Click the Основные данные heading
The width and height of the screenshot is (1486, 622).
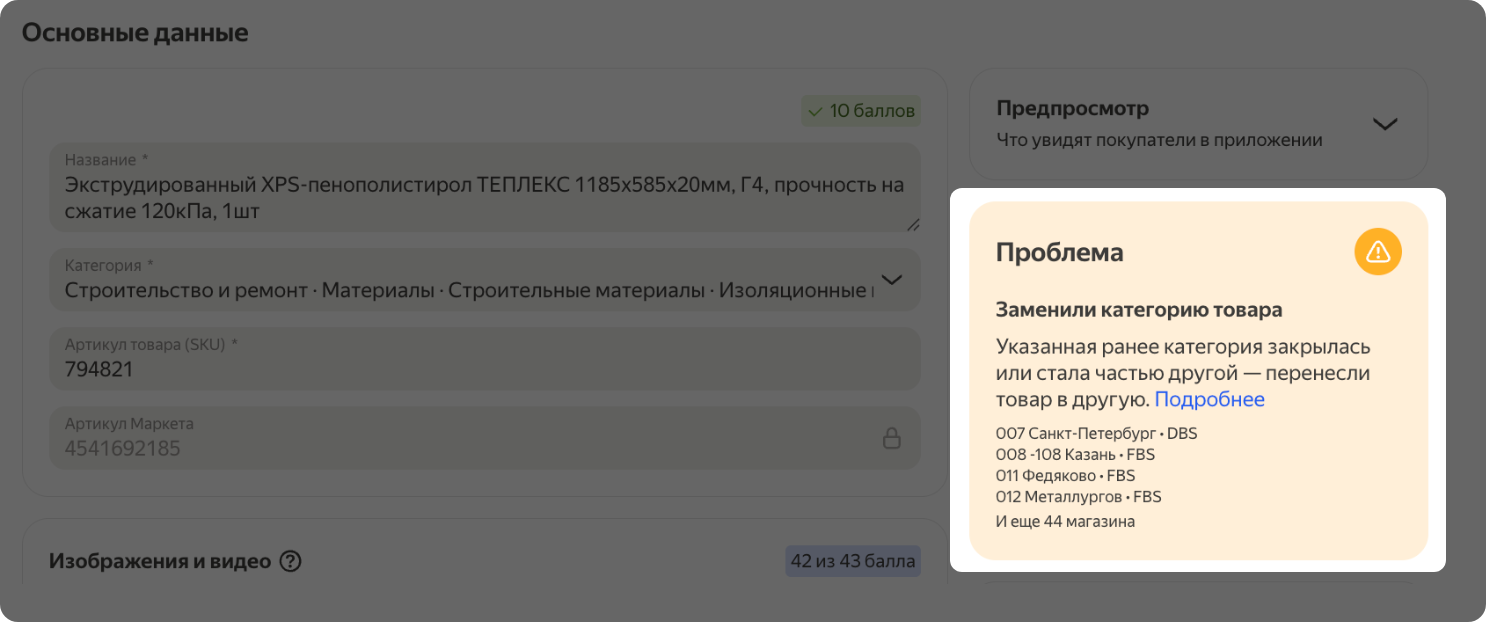tap(135, 33)
